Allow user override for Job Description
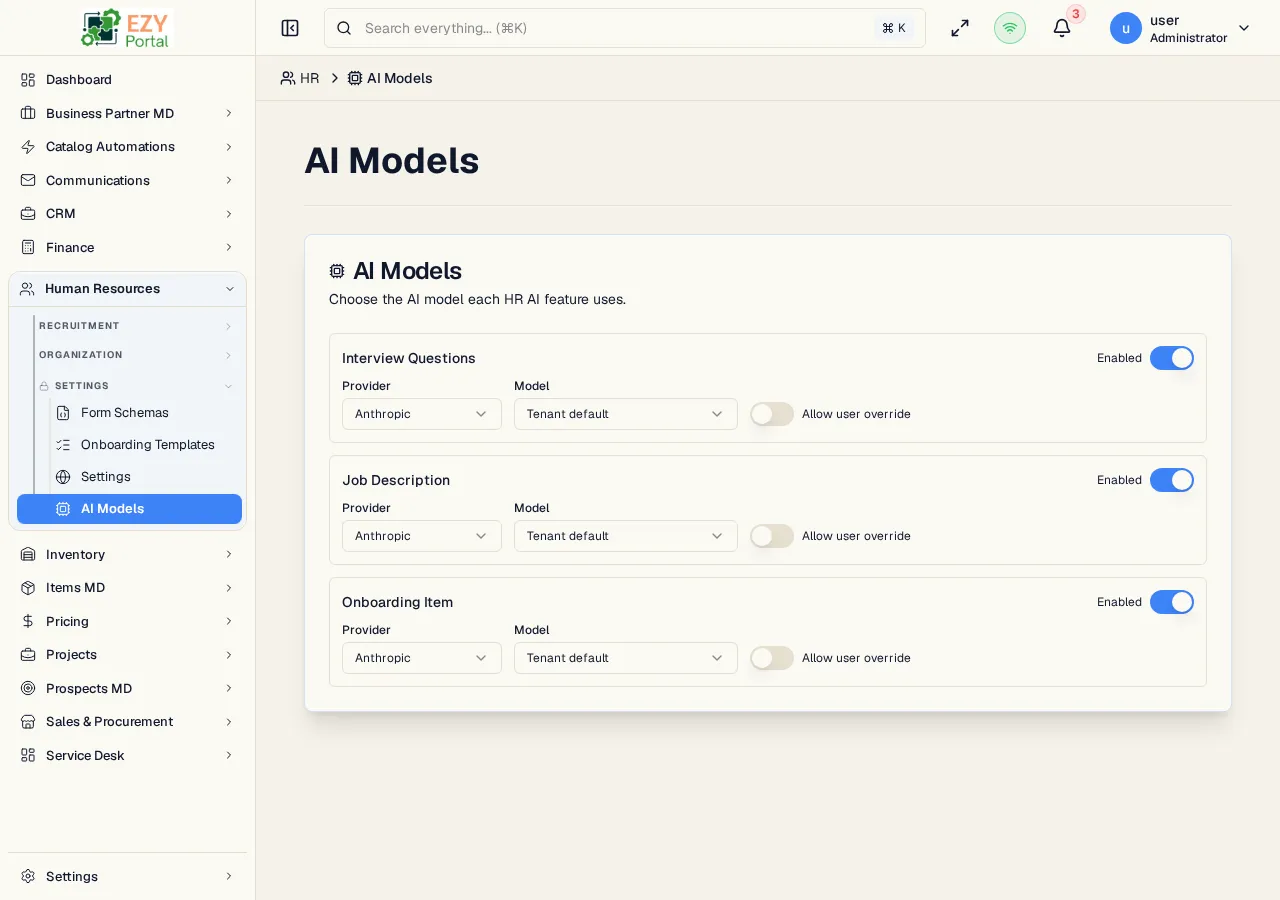1280x900 pixels. [x=772, y=536]
